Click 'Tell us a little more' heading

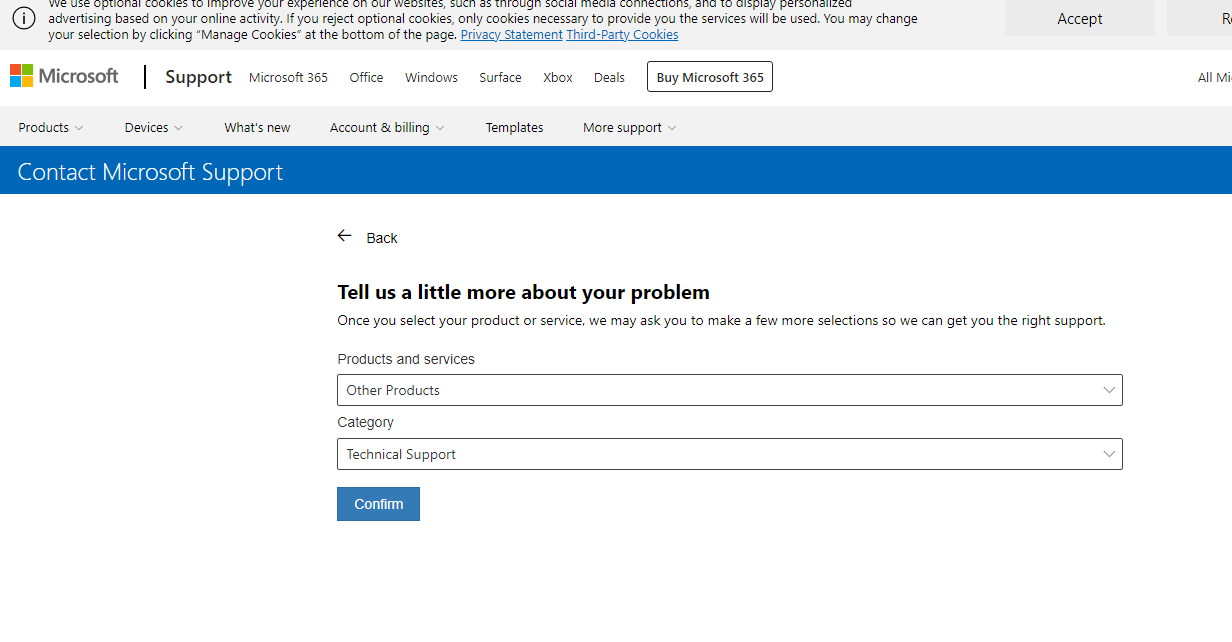[x=523, y=292]
